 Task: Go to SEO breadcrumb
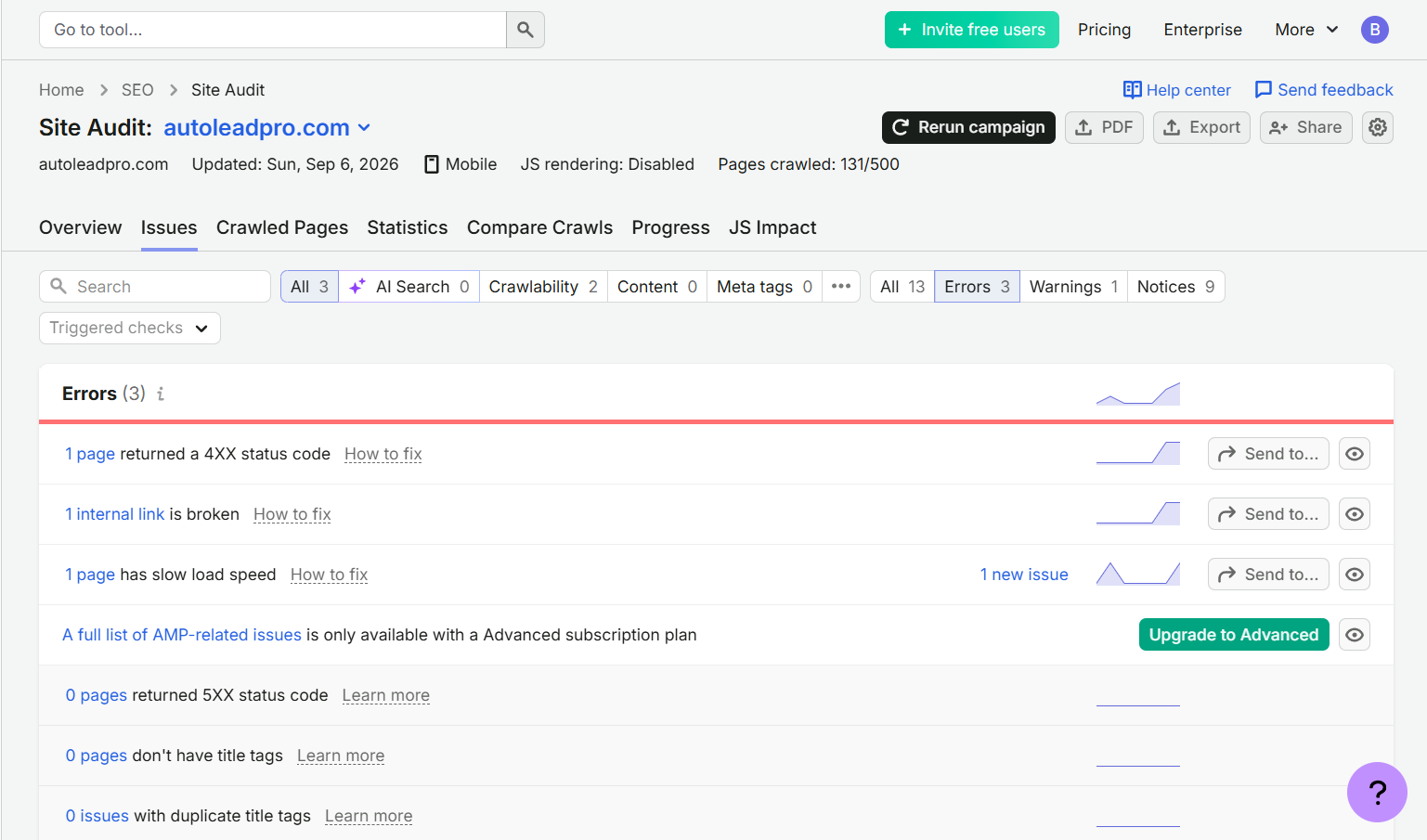coord(137,90)
